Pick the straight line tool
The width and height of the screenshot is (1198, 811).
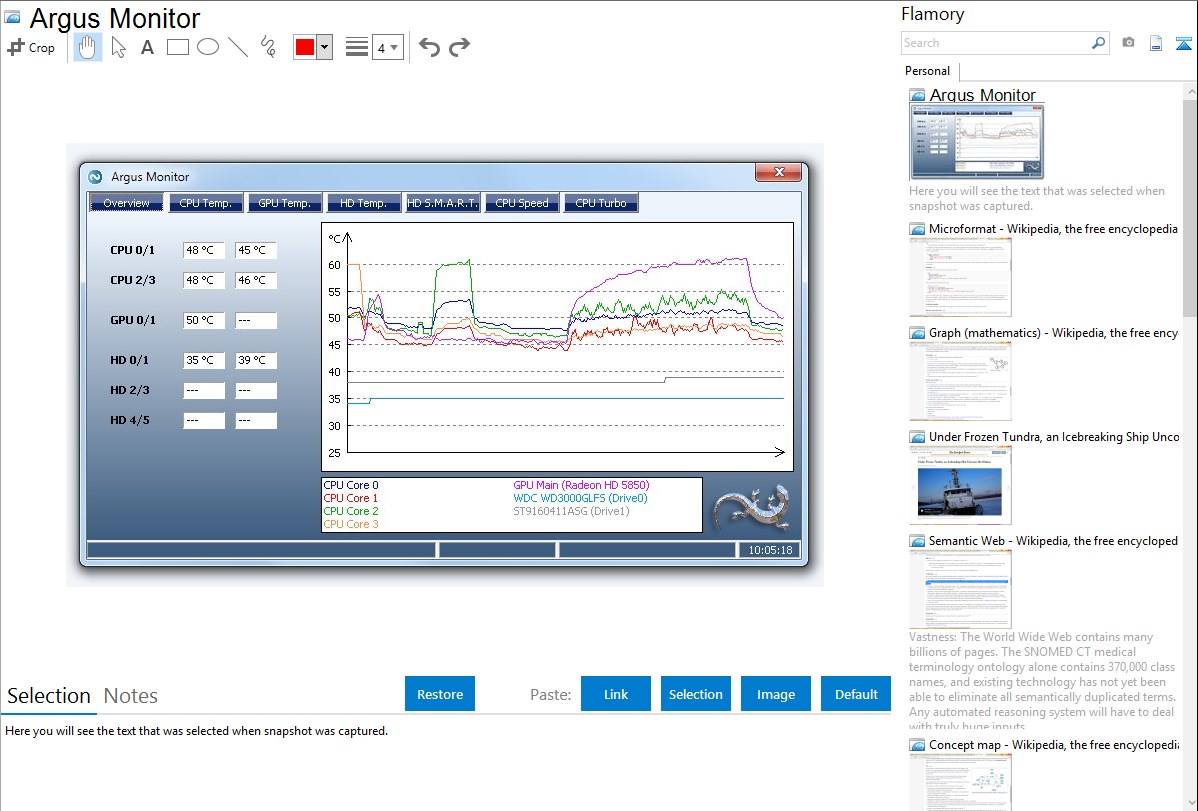point(238,47)
